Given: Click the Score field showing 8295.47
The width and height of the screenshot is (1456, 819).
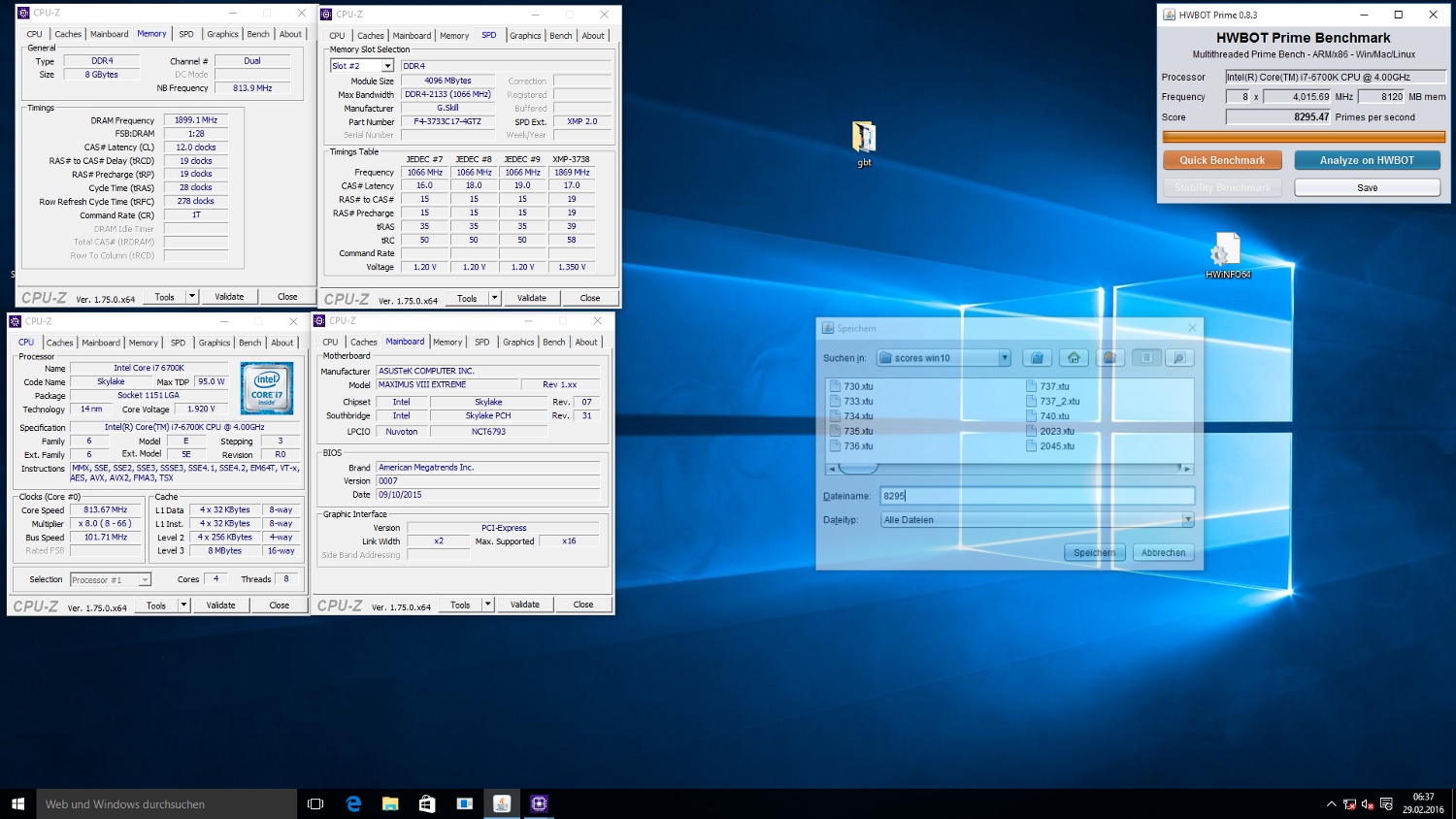Looking at the screenshot, I should 1278,117.
